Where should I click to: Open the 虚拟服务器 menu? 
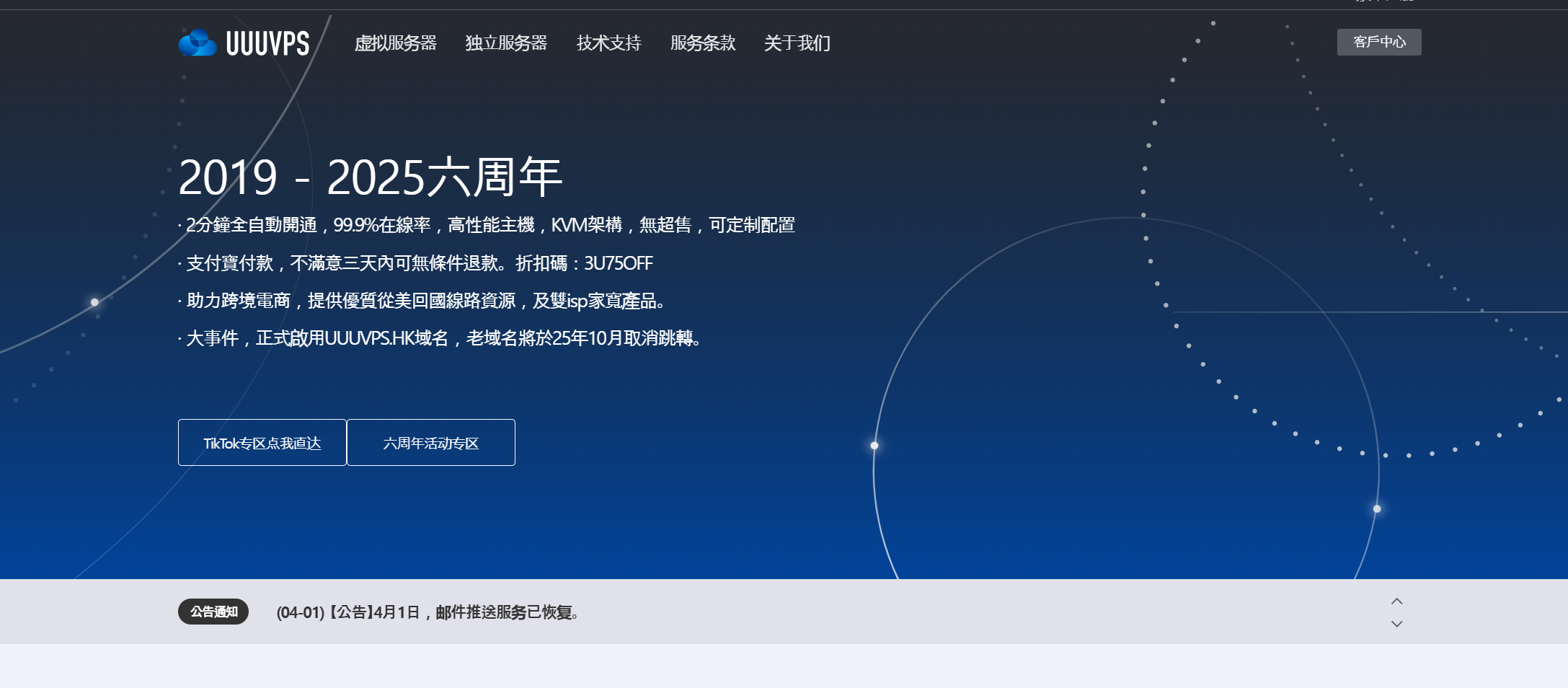(x=395, y=43)
